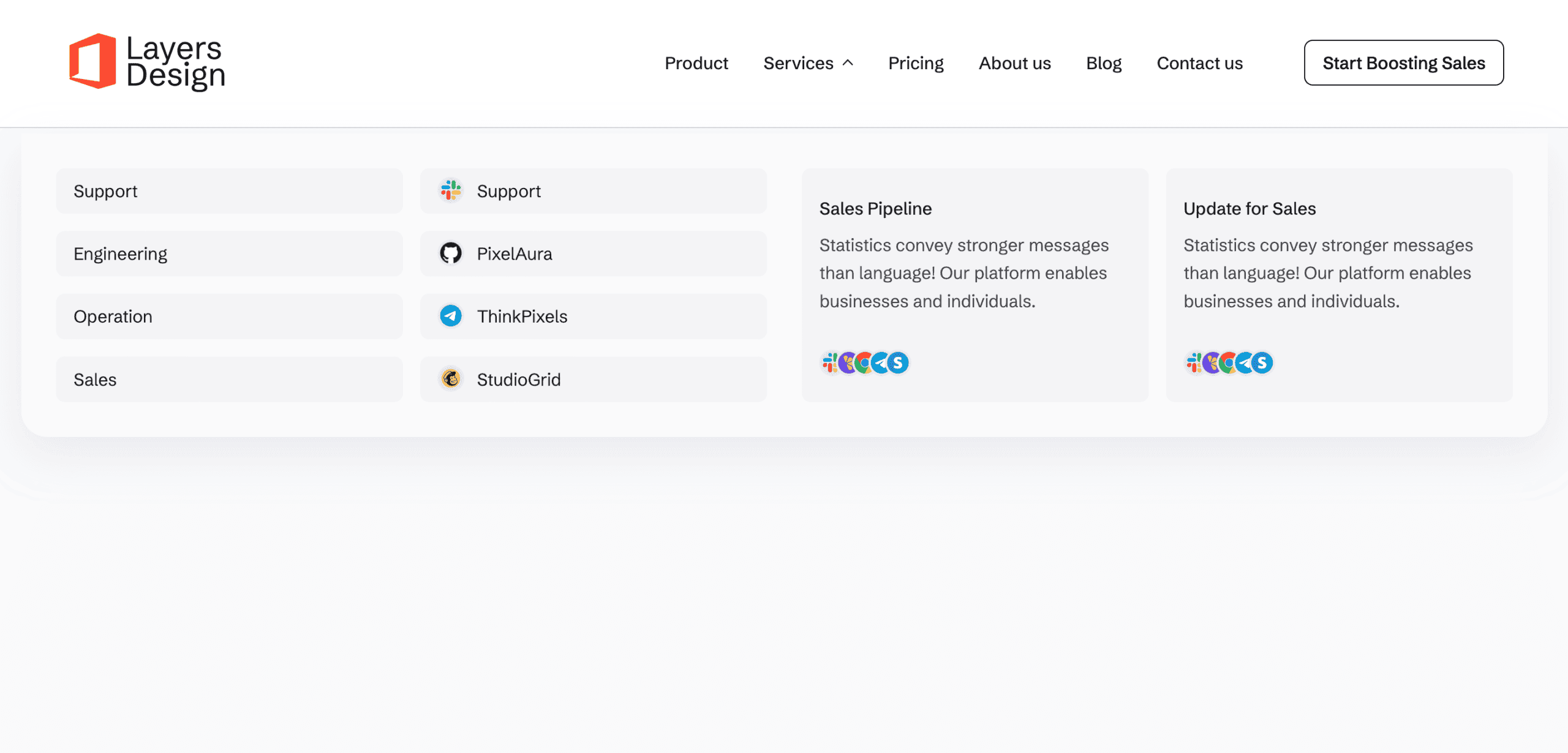Screen dimensions: 1568x753
Task: Open Contact us in navigation
Action: coord(1199,63)
